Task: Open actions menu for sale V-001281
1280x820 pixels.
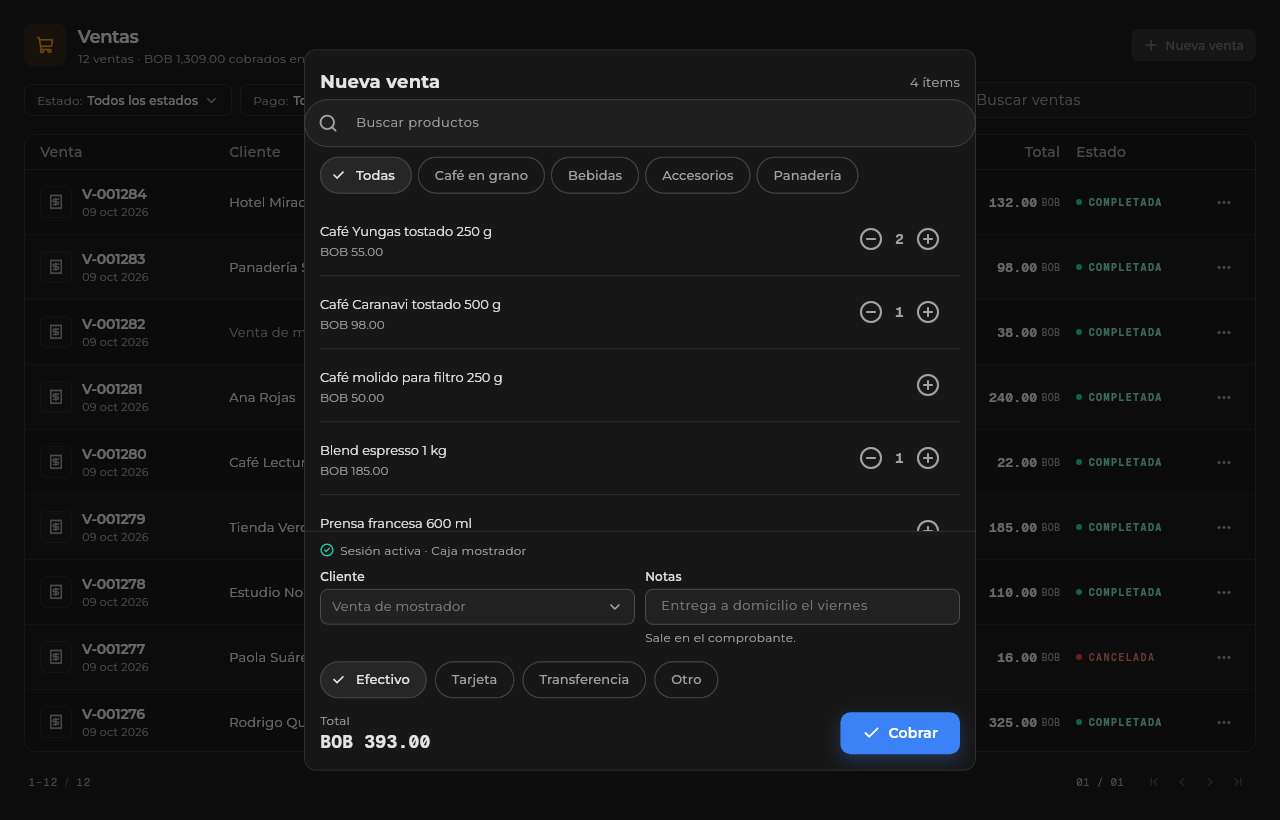Action: pyautogui.click(x=1224, y=397)
